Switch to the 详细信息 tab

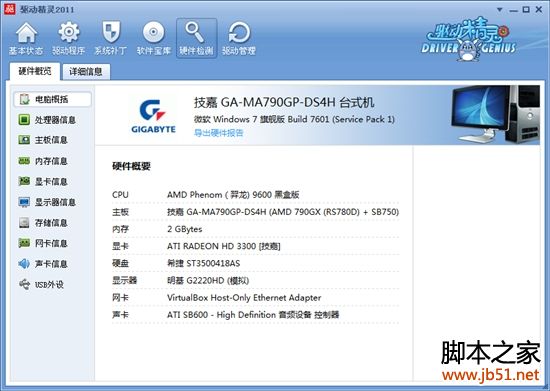(86, 72)
